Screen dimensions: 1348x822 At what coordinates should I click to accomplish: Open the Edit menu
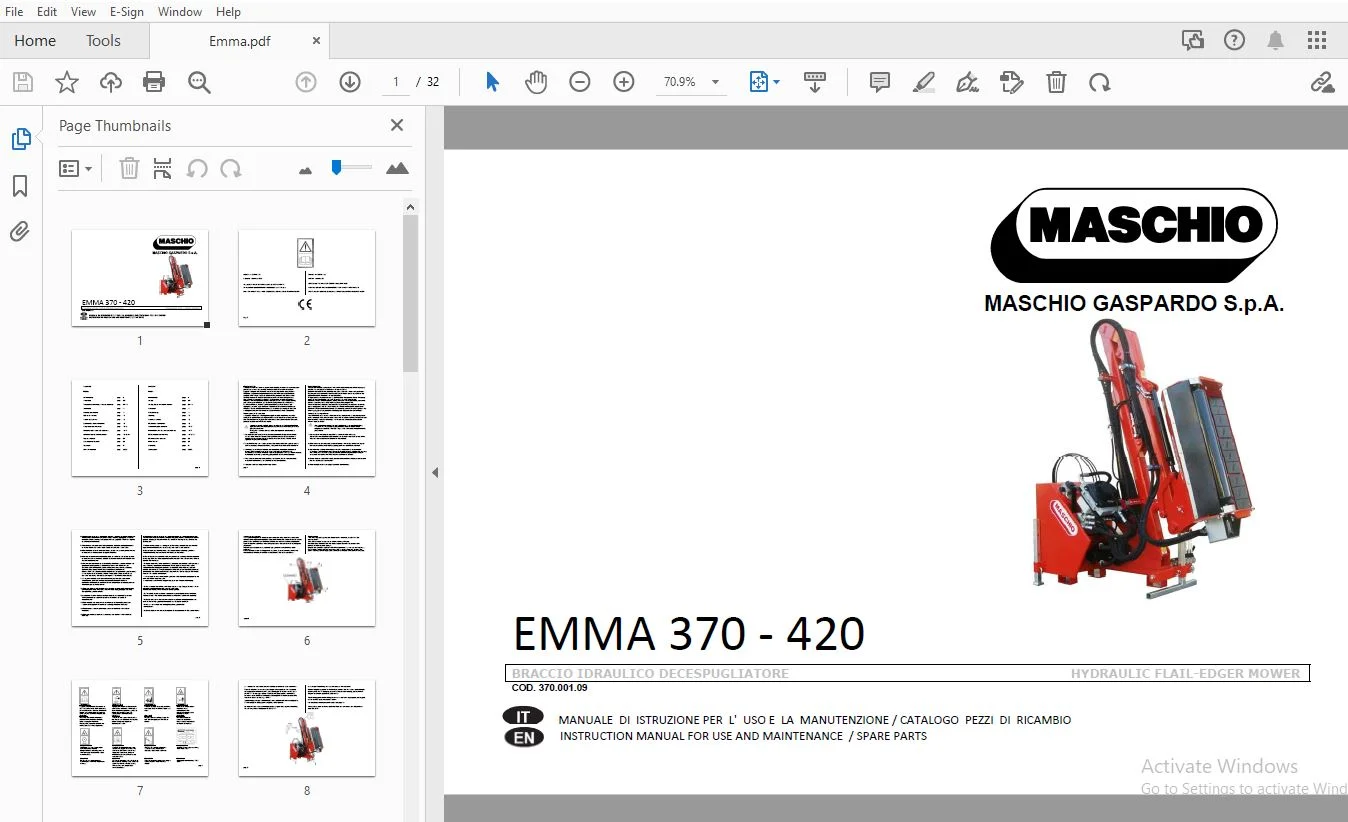47,11
